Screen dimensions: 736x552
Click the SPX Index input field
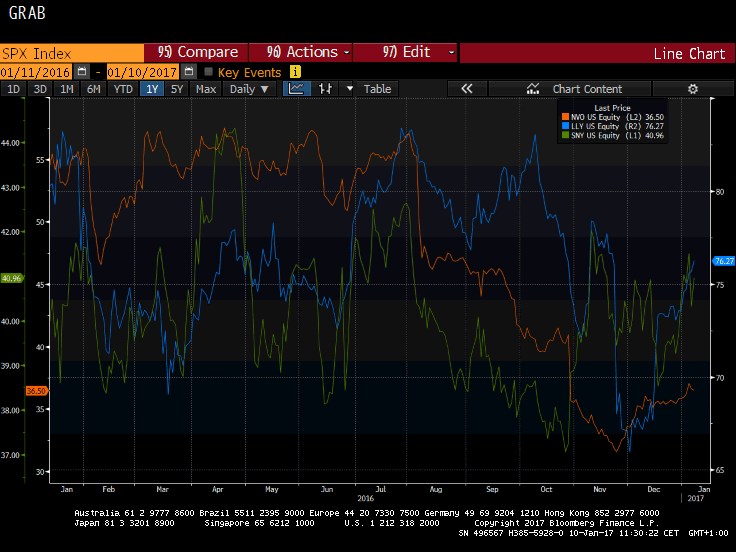pyautogui.click(x=70, y=53)
